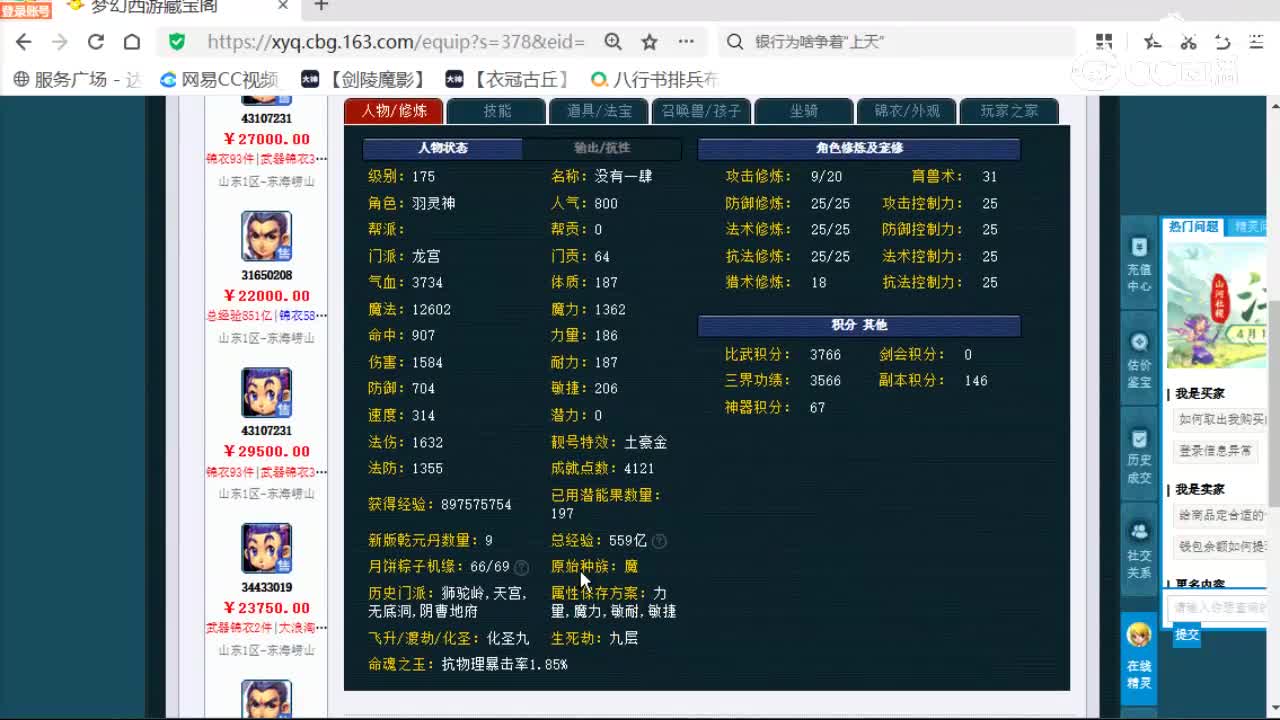Click the address bar URL field
This screenshot has height=720, width=1280.
coord(395,42)
